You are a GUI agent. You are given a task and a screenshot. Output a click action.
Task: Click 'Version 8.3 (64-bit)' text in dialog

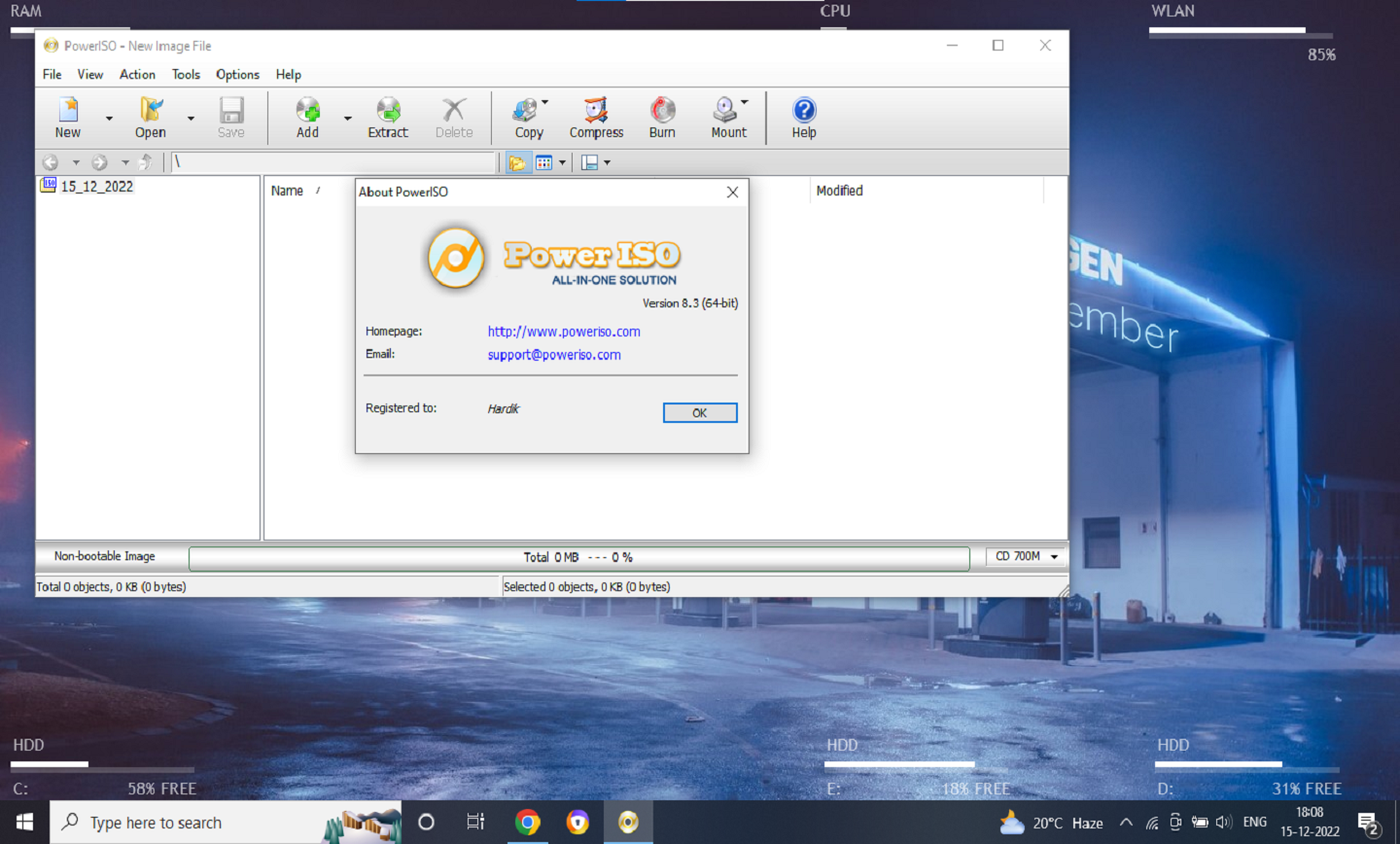point(690,303)
